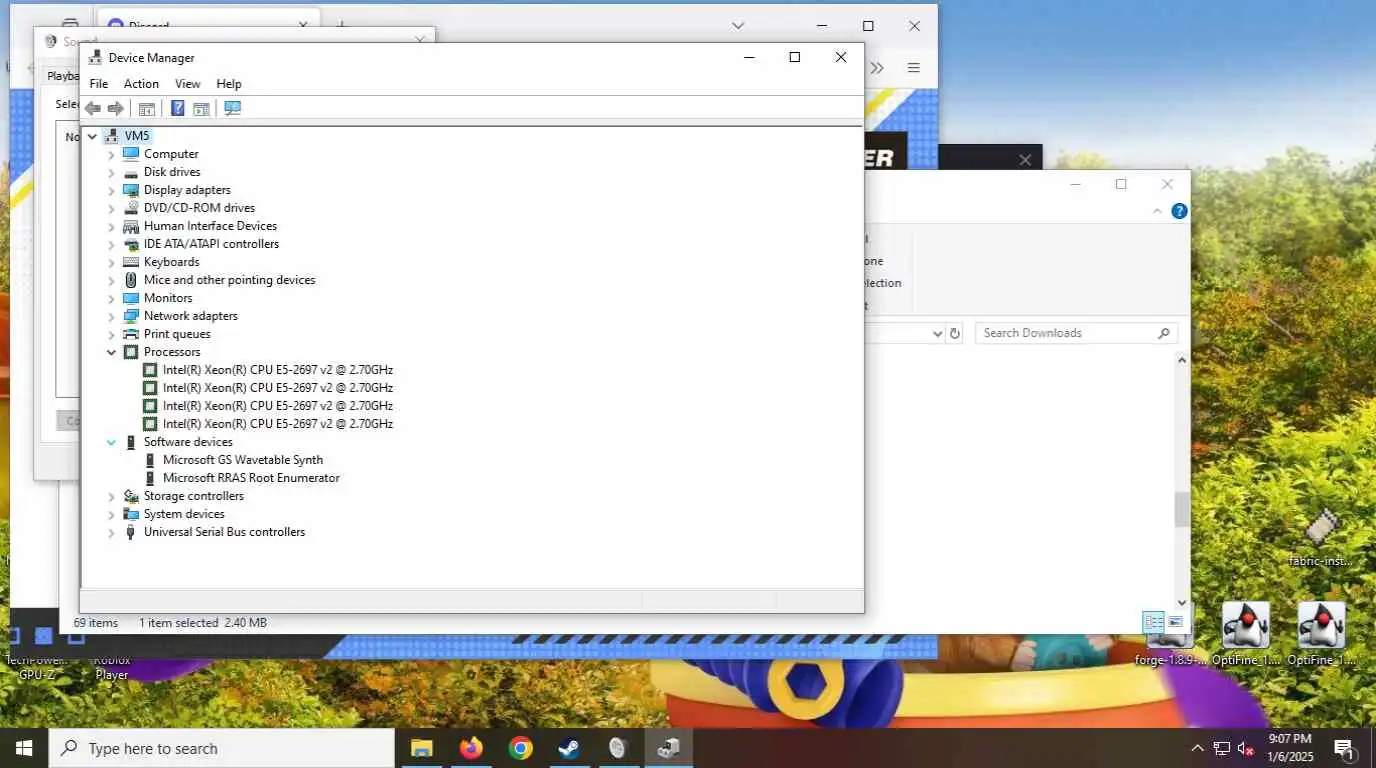Click the File Explorer vertical scrollbar thumb

pos(1182,509)
